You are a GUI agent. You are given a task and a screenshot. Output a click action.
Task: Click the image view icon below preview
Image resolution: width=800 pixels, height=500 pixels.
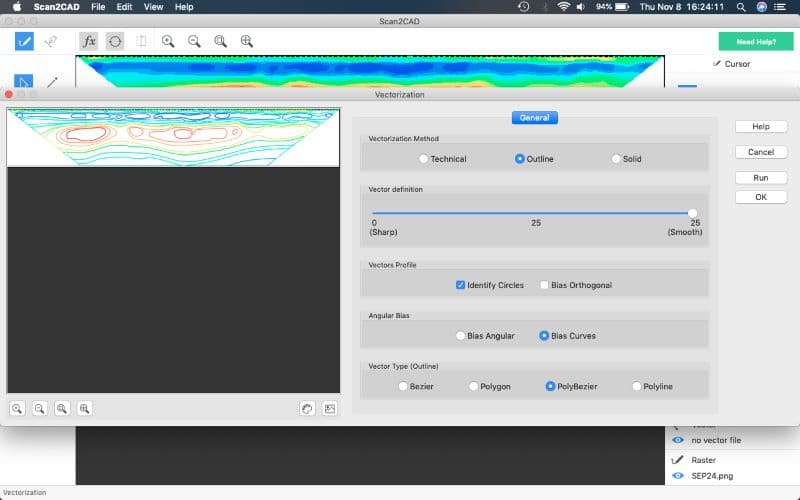click(330, 408)
